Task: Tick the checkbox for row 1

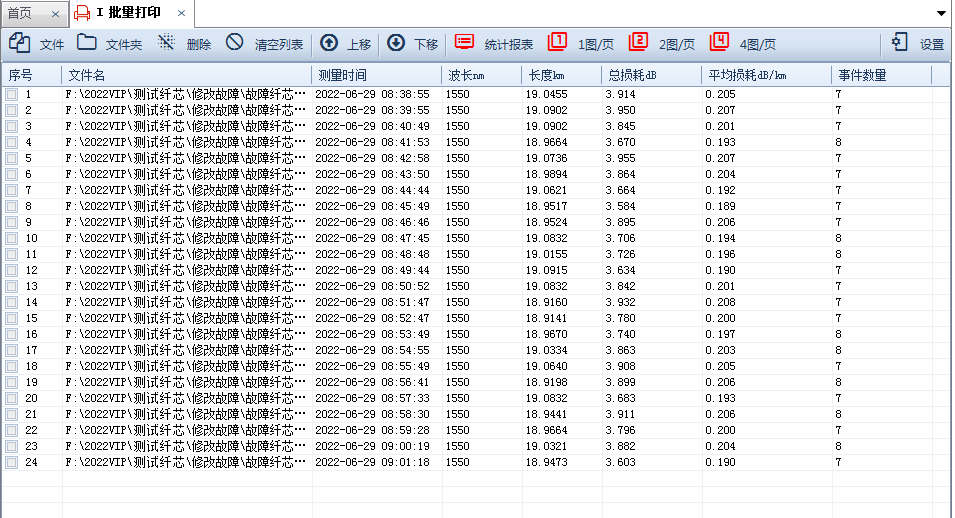Action: (x=11, y=94)
